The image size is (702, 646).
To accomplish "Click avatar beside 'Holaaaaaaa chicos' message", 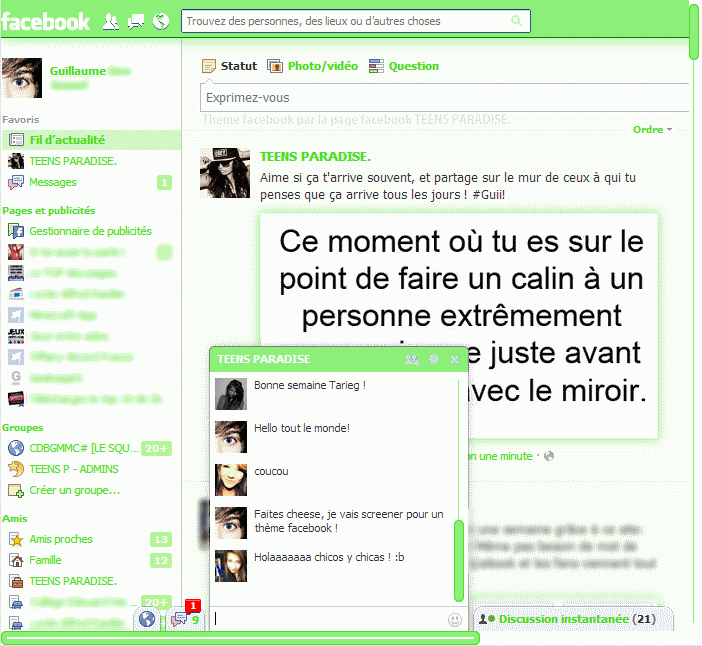I will click(231, 566).
